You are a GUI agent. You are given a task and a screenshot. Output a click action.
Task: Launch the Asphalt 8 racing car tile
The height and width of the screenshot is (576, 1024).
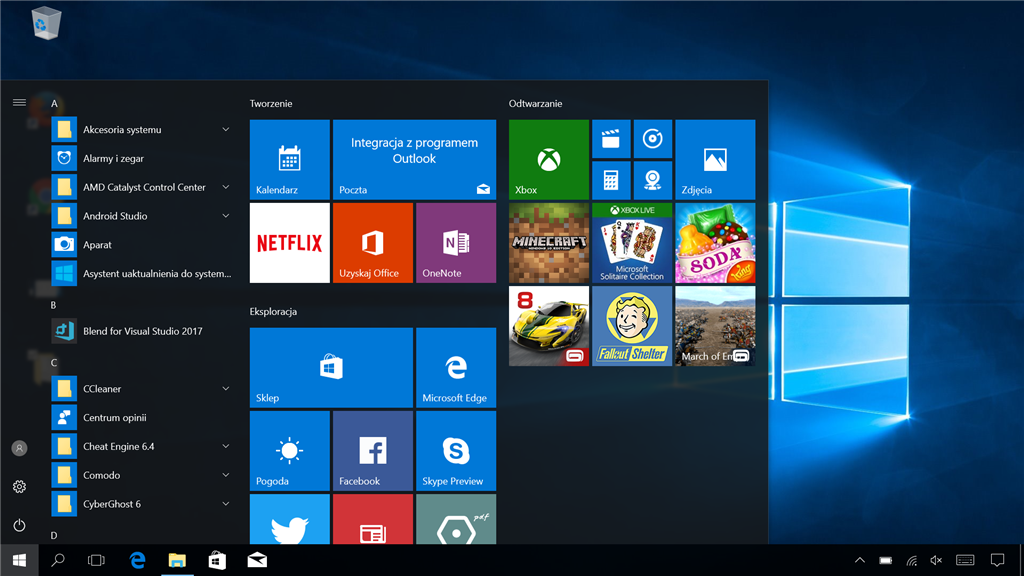tap(549, 326)
